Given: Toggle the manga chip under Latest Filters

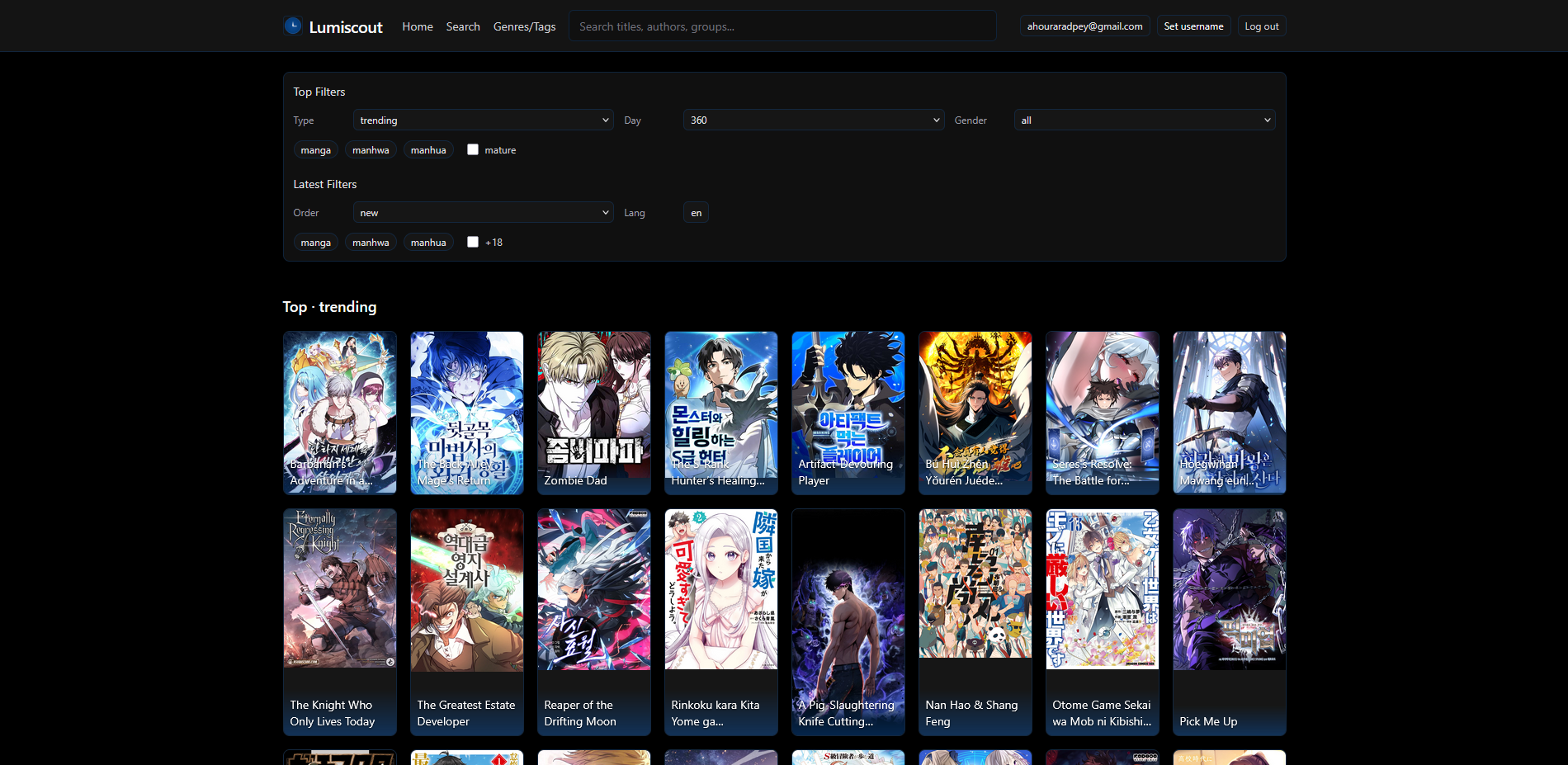Looking at the screenshot, I should click(x=315, y=243).
